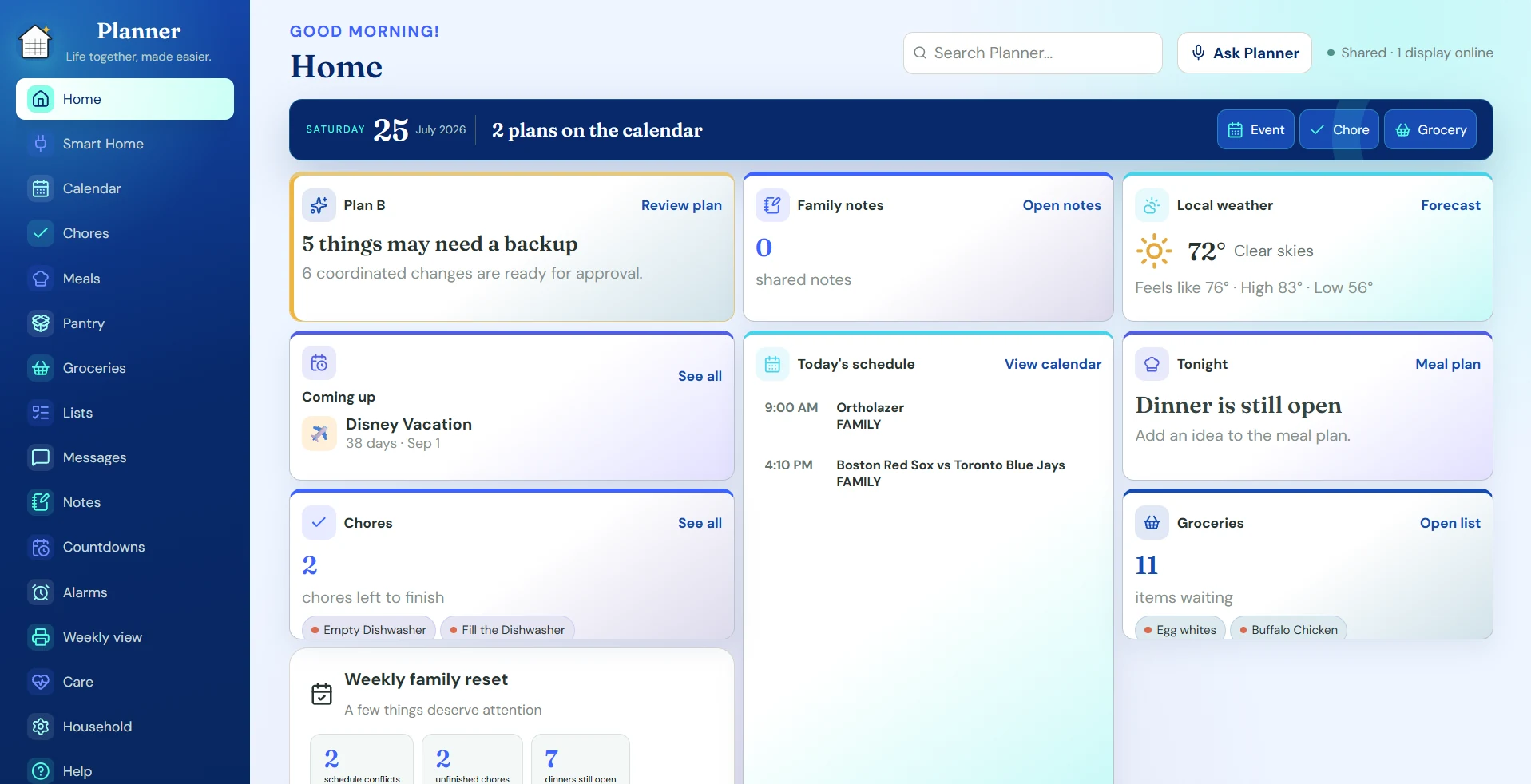This screenshot has width=1531, height=784.
Task: Click the Help question mark icon
Action: tap(41, 771)
